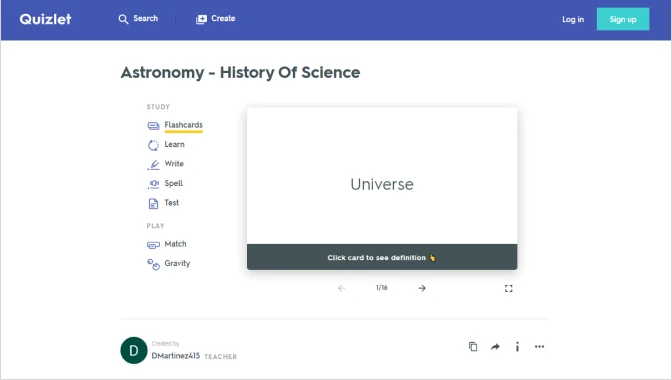The width and height of the screenshot is (672, 380).
Task: Open the three-dot more options menu
Action: pos(540,347)
